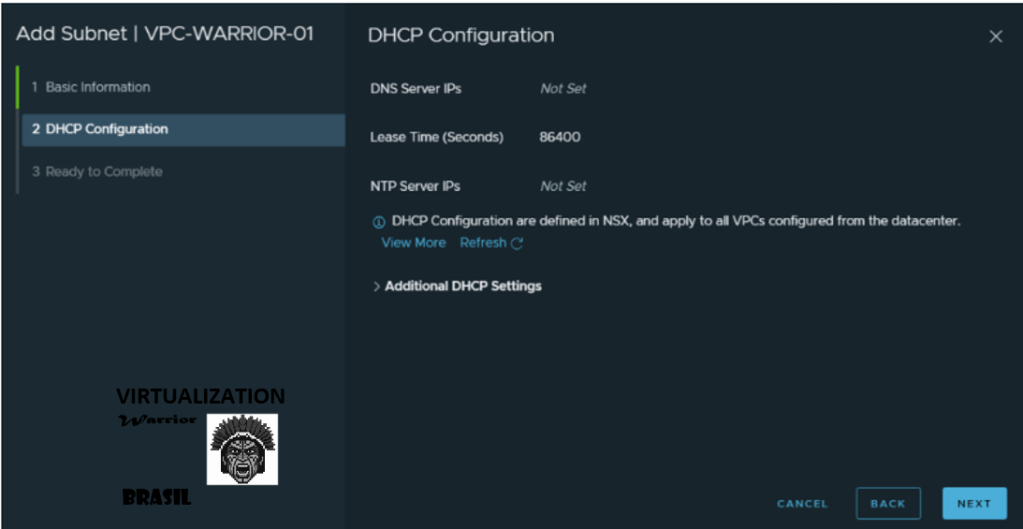Click the DHCP Configuration panel heading
This screenshot has height=529, width=1023.
[461, 35]
